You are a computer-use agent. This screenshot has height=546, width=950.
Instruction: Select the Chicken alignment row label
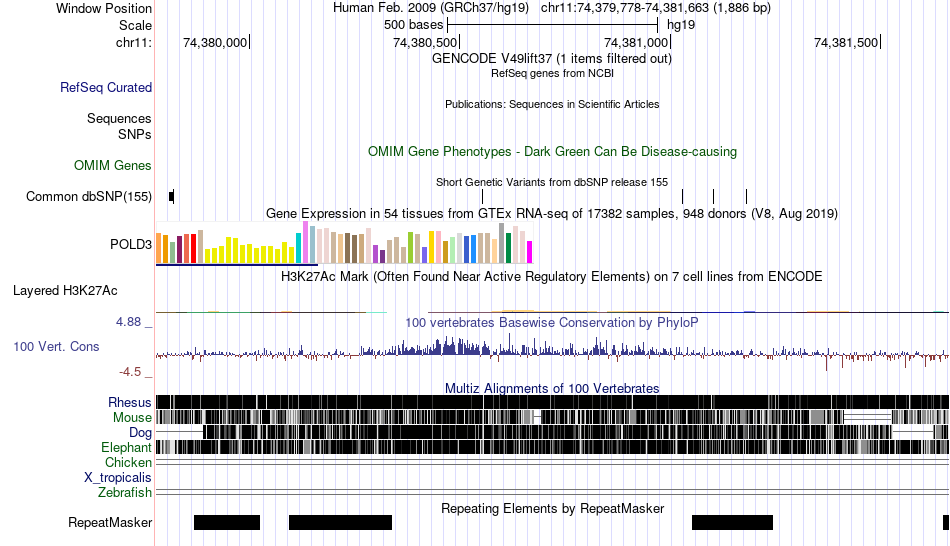click(x=128, y=462)
